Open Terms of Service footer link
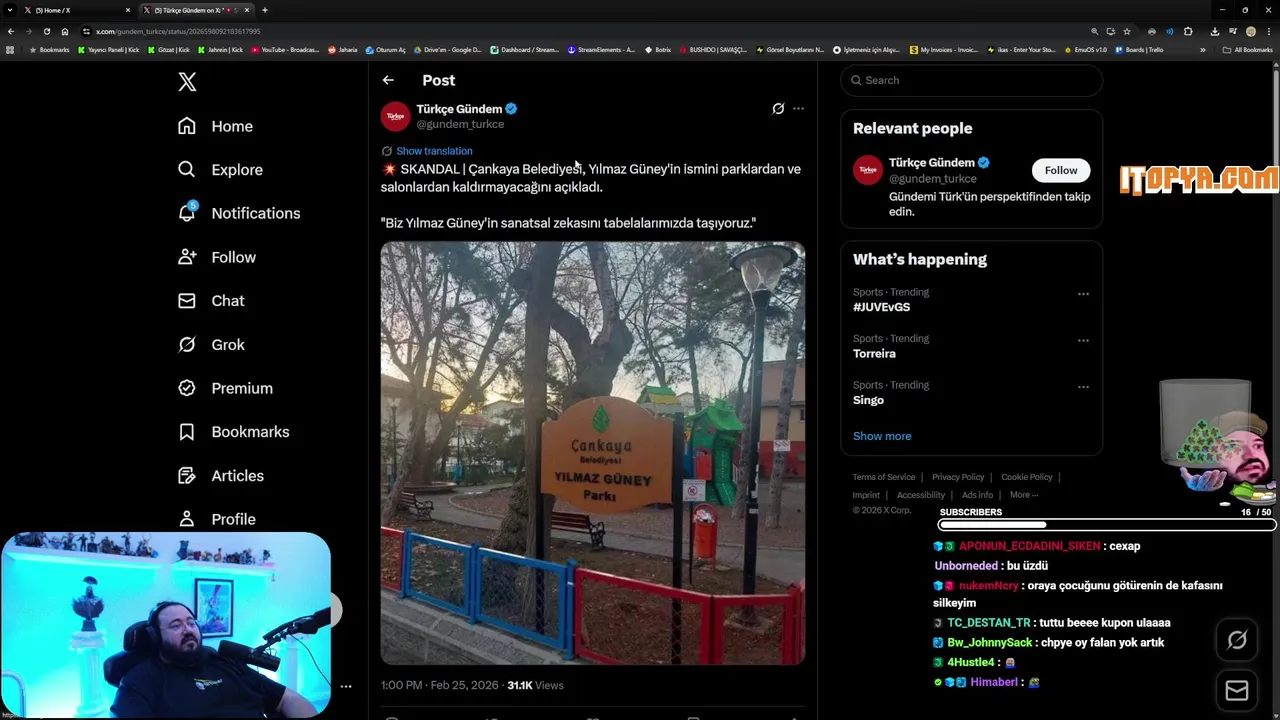This screenshot has height=720, width=1280. [884, 477]
